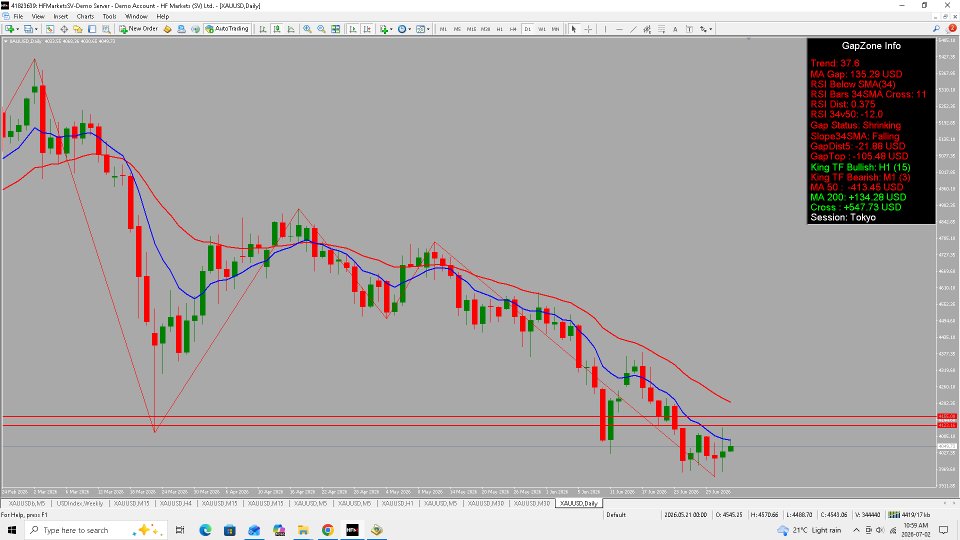Open the notifications icon with badge
The height and width of the screenshot is (540, 960).
click(951, 29)
